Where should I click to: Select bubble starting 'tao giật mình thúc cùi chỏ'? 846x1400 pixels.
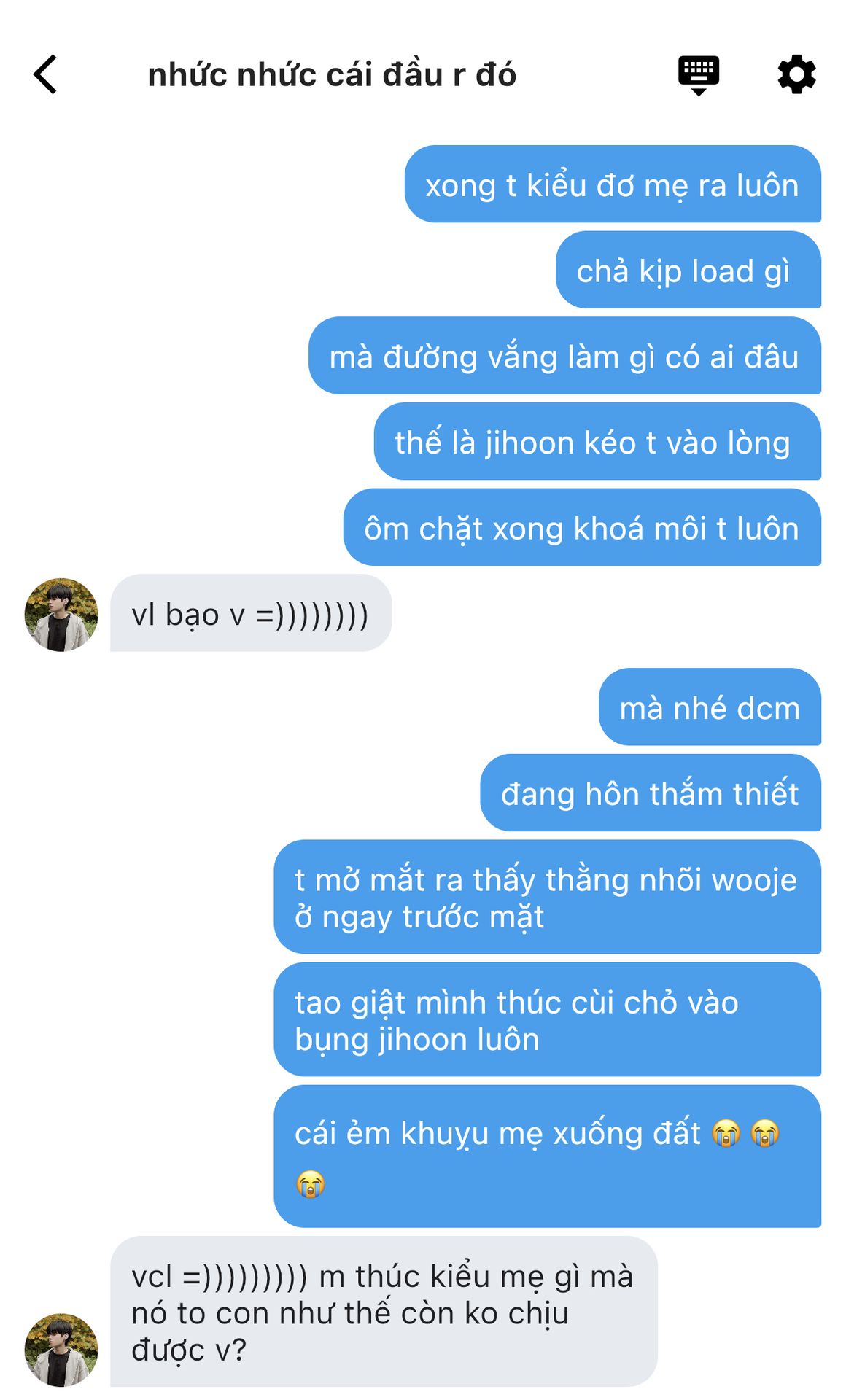tap(547, 1019)
